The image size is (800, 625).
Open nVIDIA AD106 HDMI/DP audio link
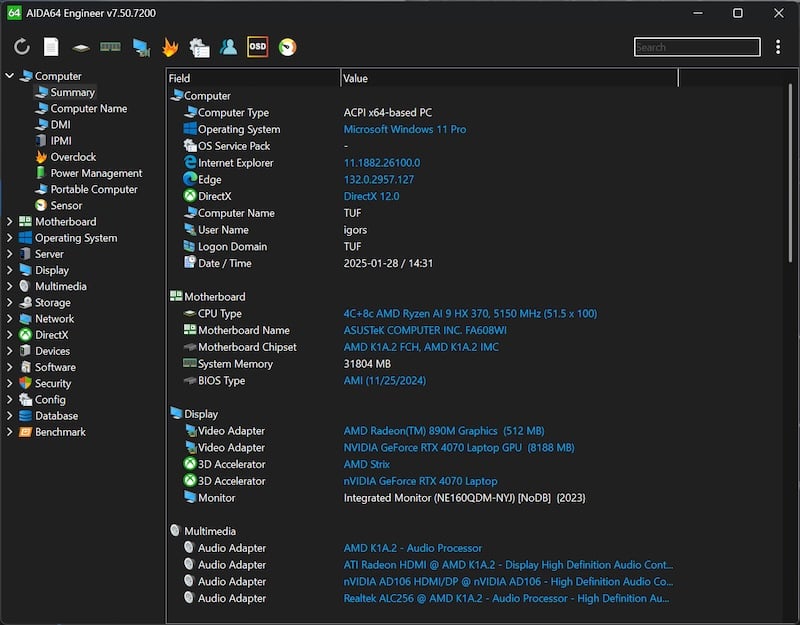point(508,582)
